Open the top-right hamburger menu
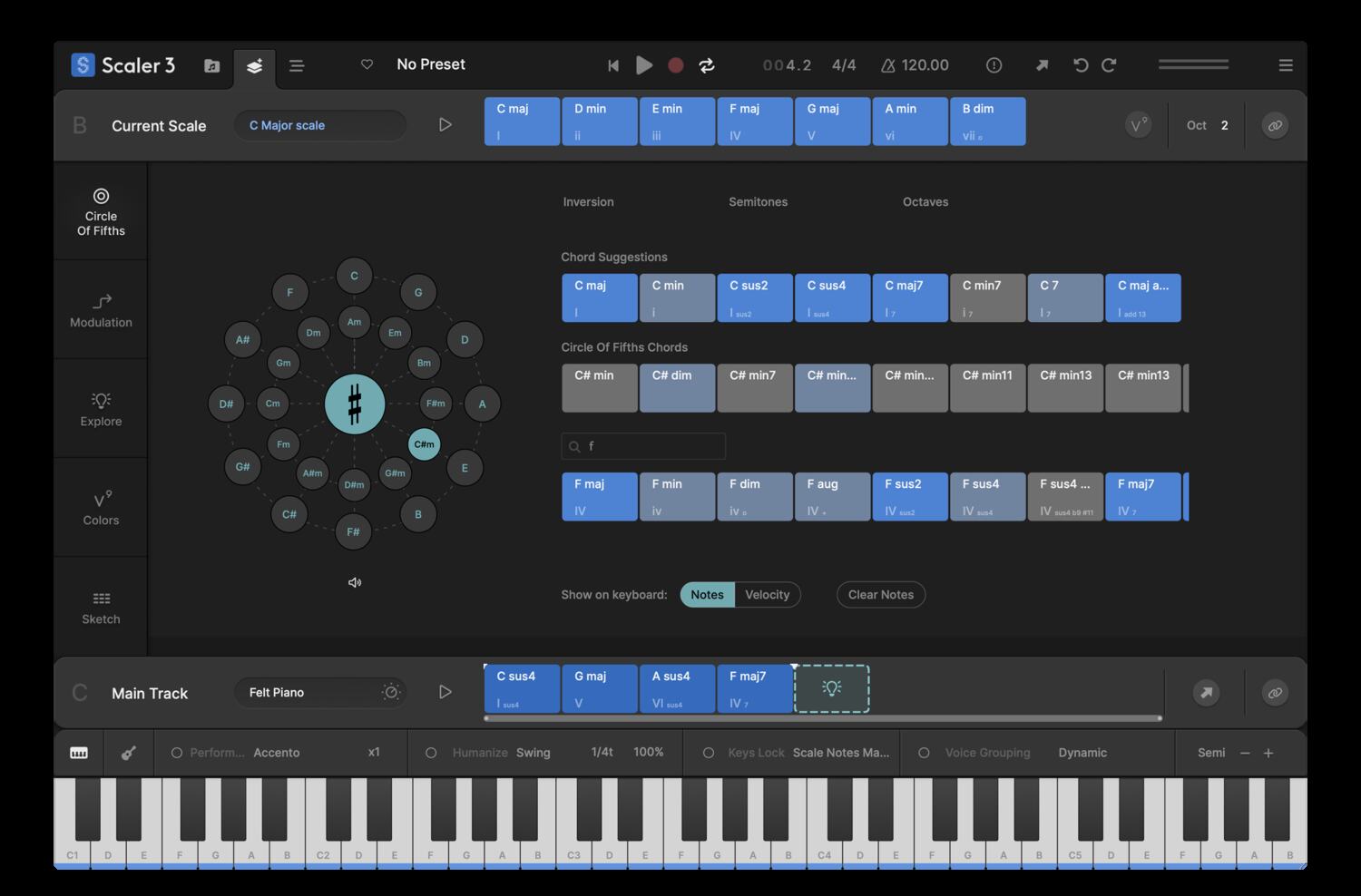This screenshot has width=1361, height=896. coord(1286,65)
